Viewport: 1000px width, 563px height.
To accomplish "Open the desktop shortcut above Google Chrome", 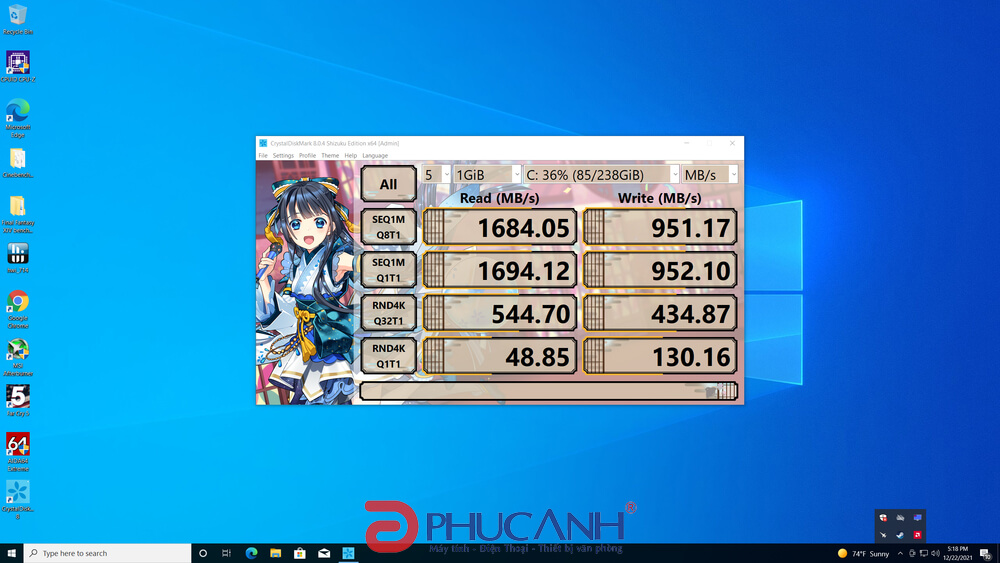I will point(18,258).
